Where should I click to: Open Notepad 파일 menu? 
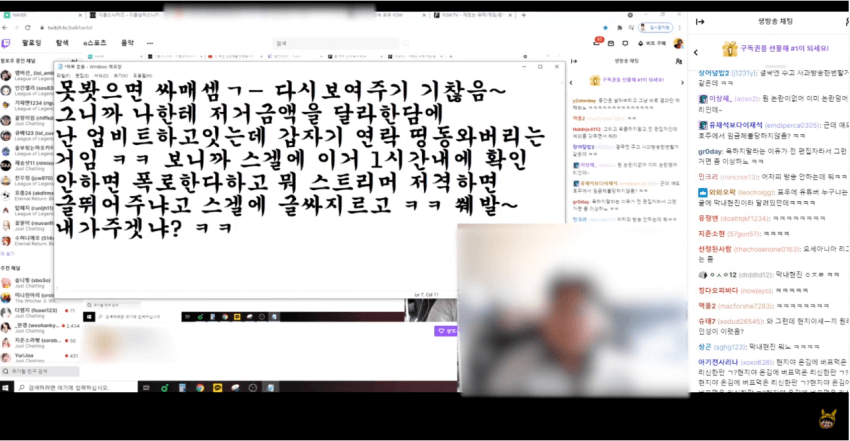63,76
